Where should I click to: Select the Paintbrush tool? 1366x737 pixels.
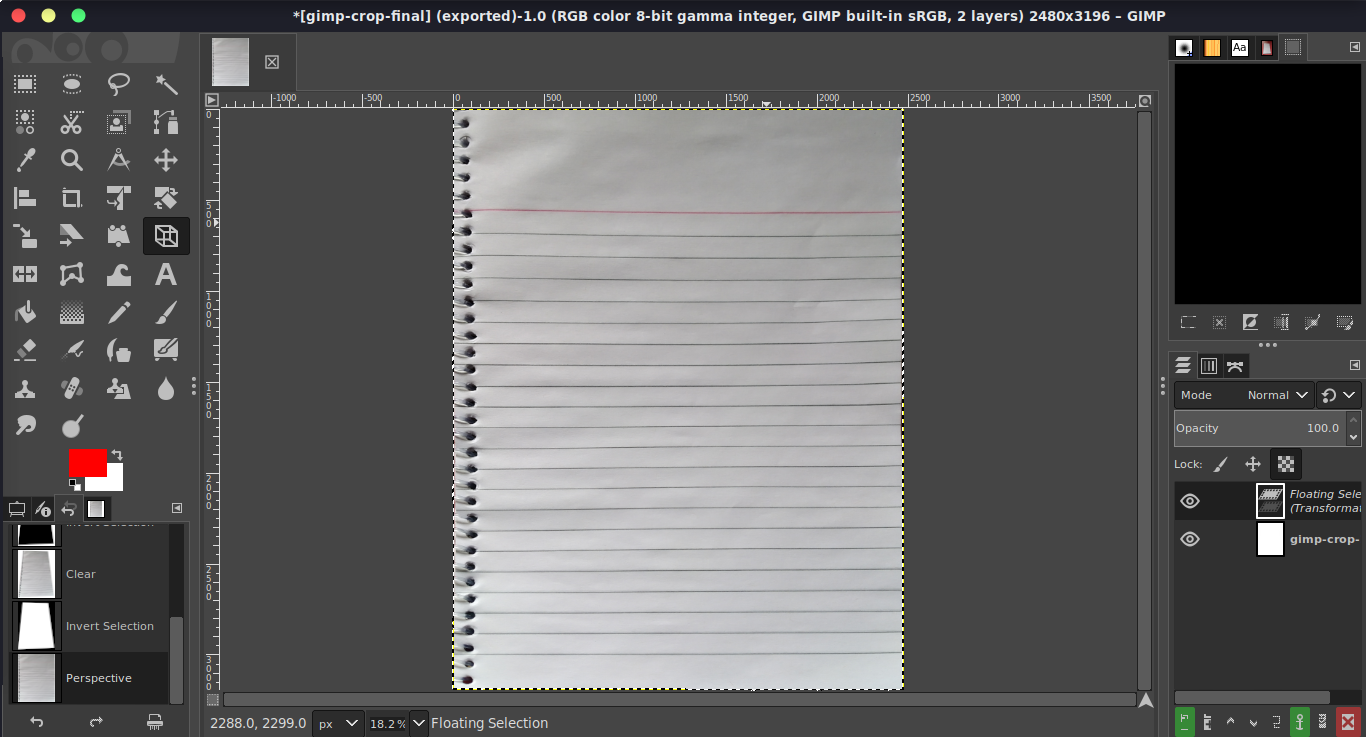coord(166,312)
